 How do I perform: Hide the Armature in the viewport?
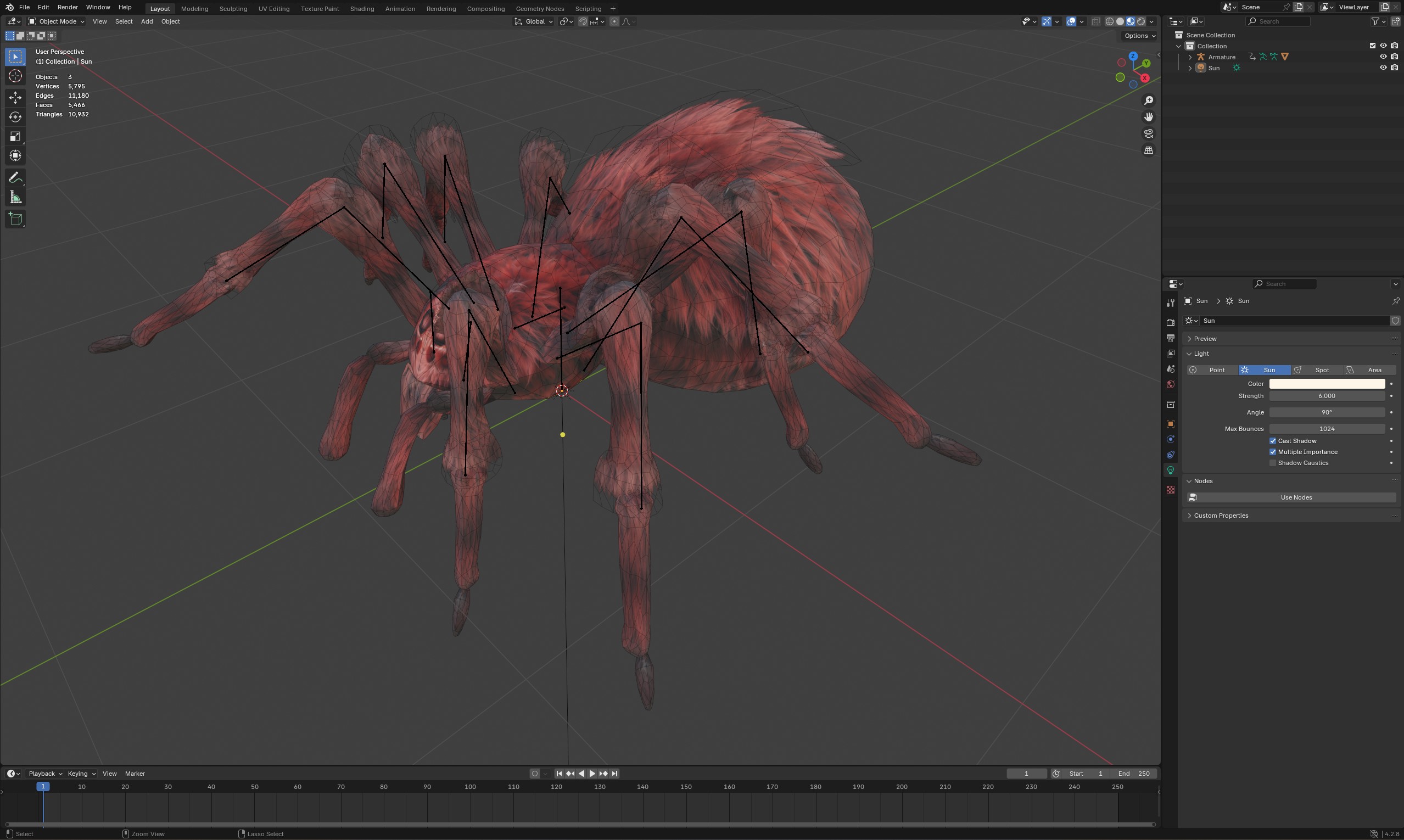tap(1383, 56)
